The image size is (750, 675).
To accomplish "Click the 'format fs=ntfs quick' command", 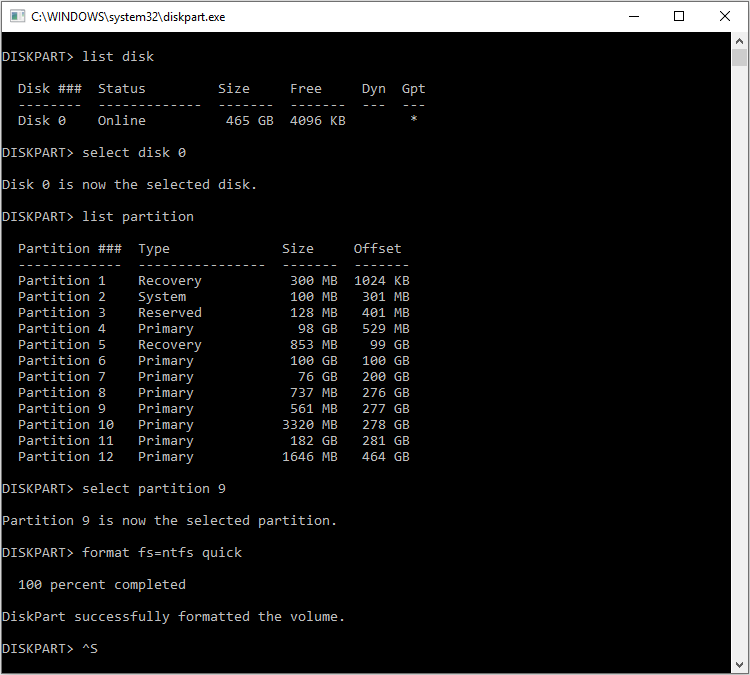I will point(162,553).
